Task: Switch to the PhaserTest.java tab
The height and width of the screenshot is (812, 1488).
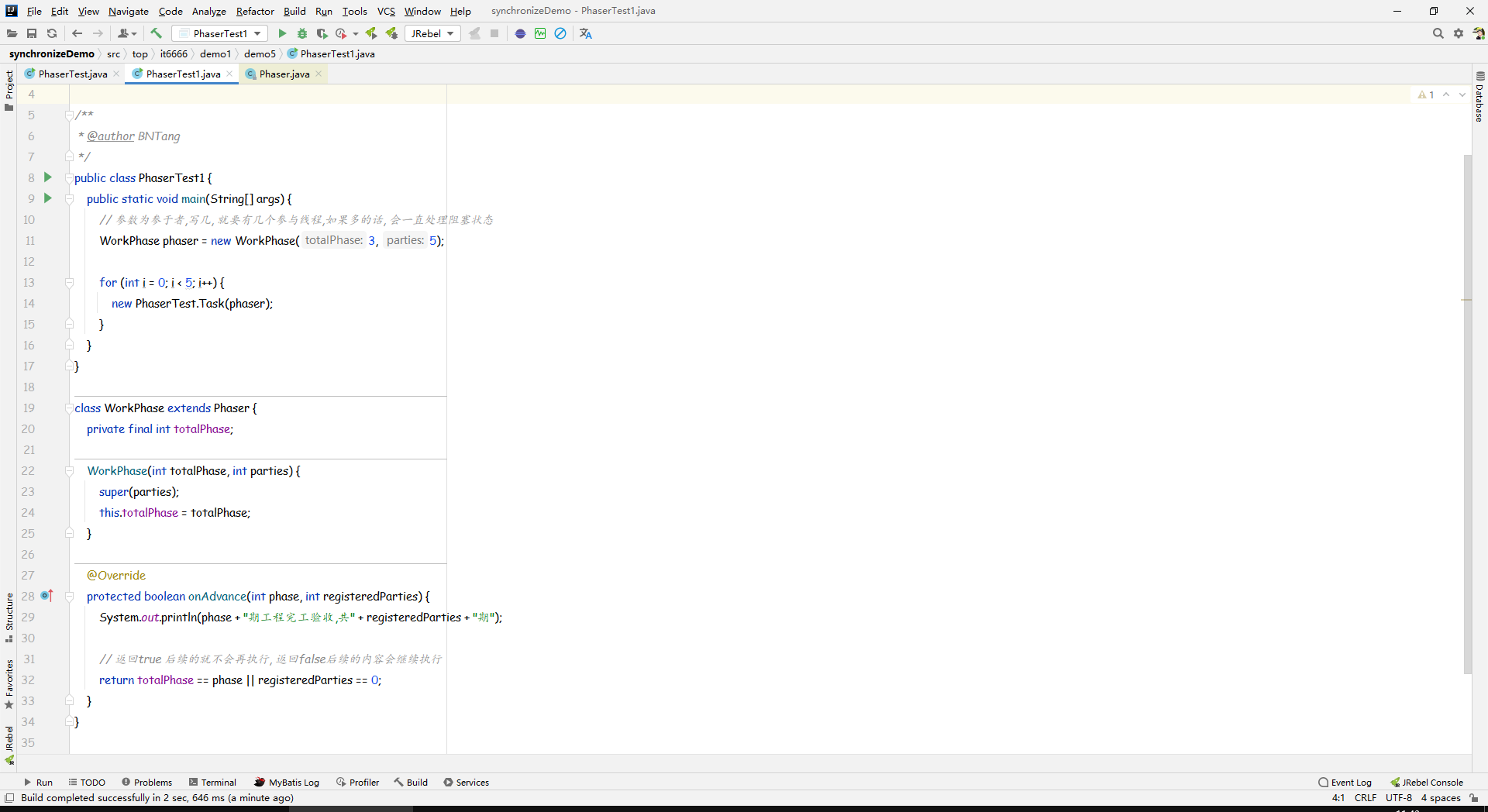Action: coord(73,74)
